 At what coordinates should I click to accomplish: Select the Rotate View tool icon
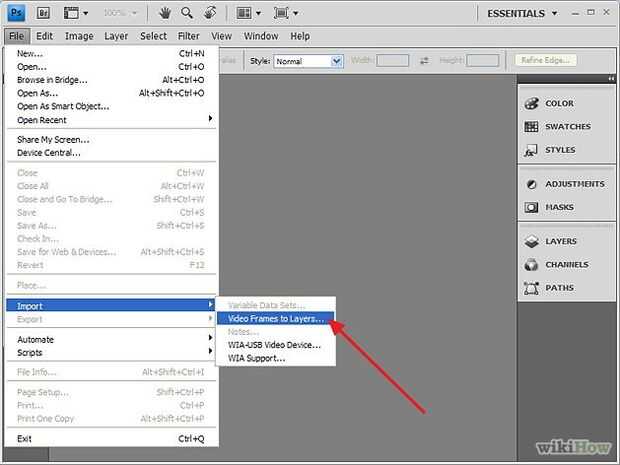[210, 13]
